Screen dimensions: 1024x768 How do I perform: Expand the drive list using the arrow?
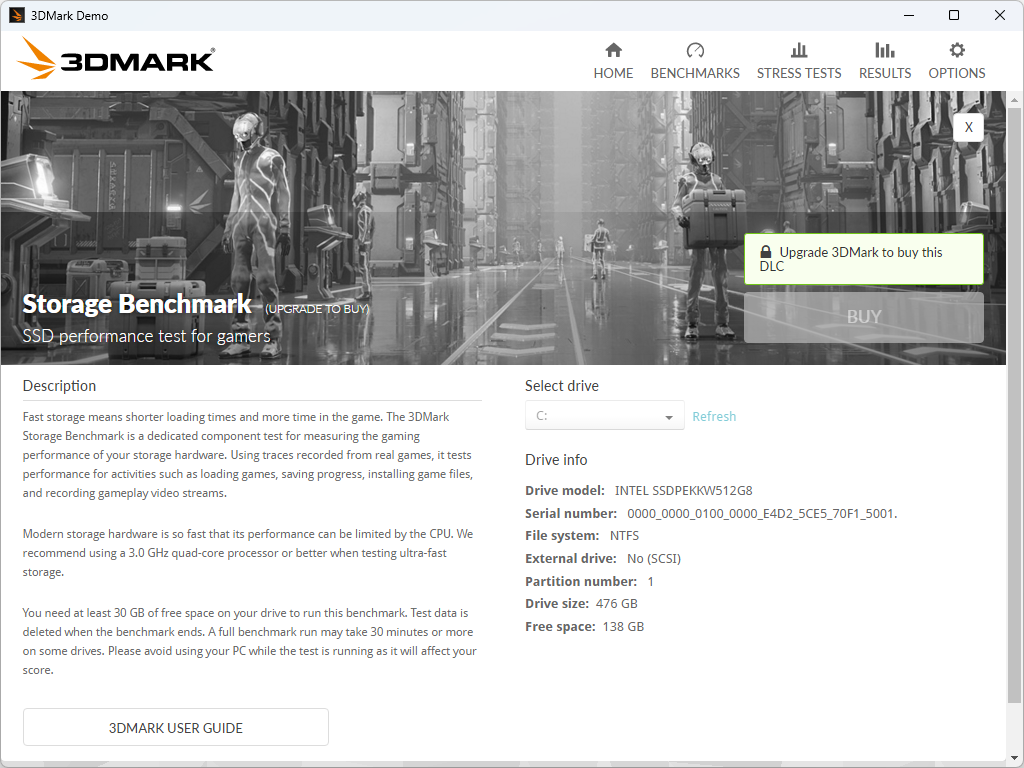tap(668, 415)
